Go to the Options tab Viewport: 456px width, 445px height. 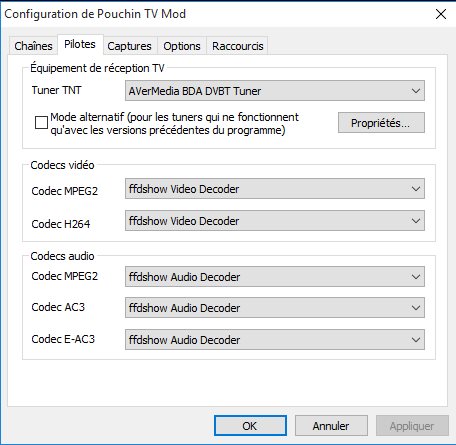click(x=182, y=46)
